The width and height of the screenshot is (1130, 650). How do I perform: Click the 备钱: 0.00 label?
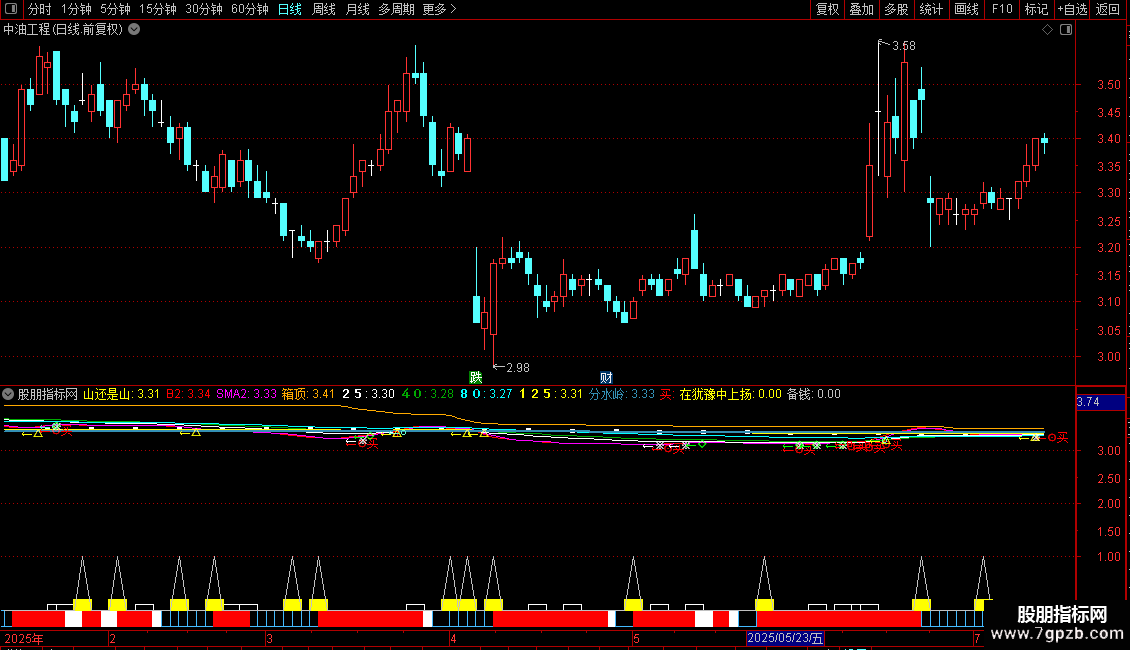coord(814,394)
